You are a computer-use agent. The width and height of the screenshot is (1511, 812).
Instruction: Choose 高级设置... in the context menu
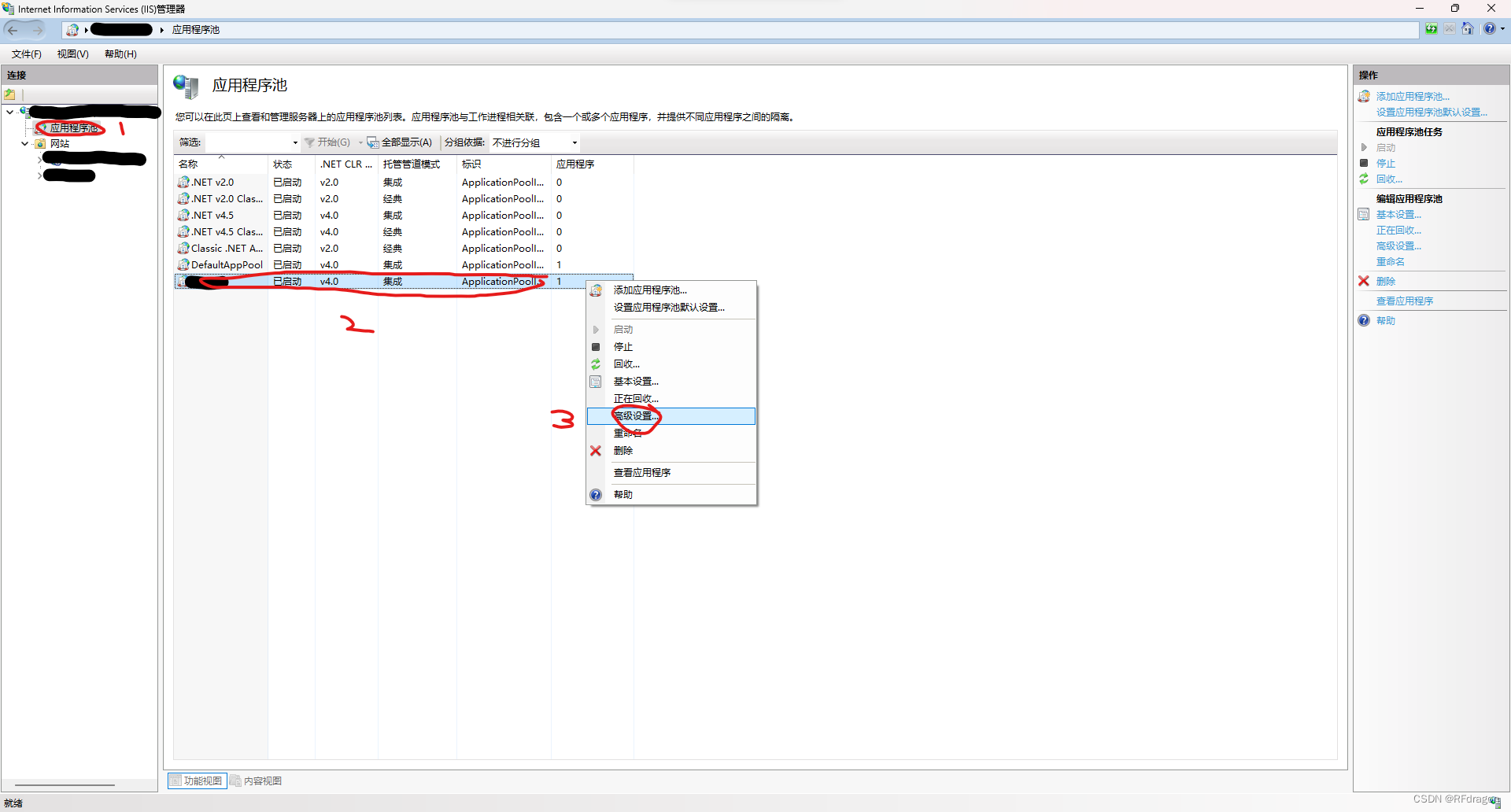[671, 416]
